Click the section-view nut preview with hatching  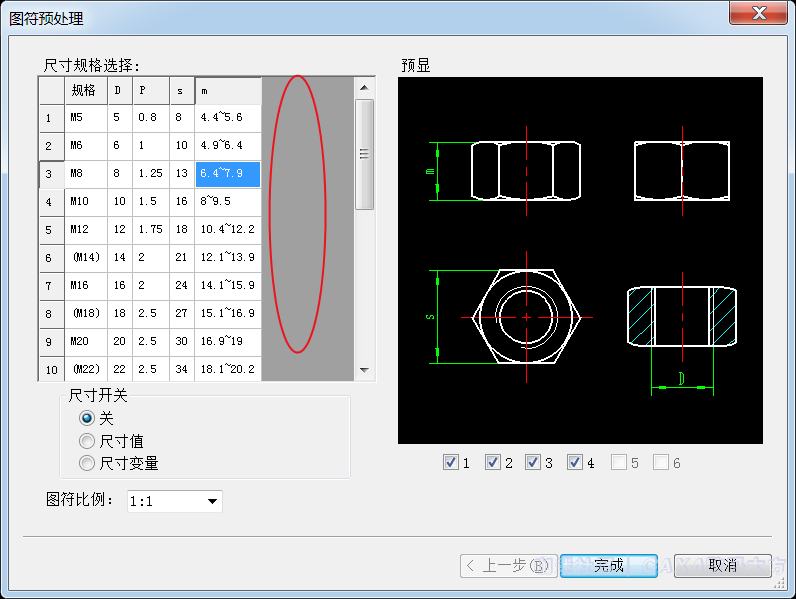[681, 316]
